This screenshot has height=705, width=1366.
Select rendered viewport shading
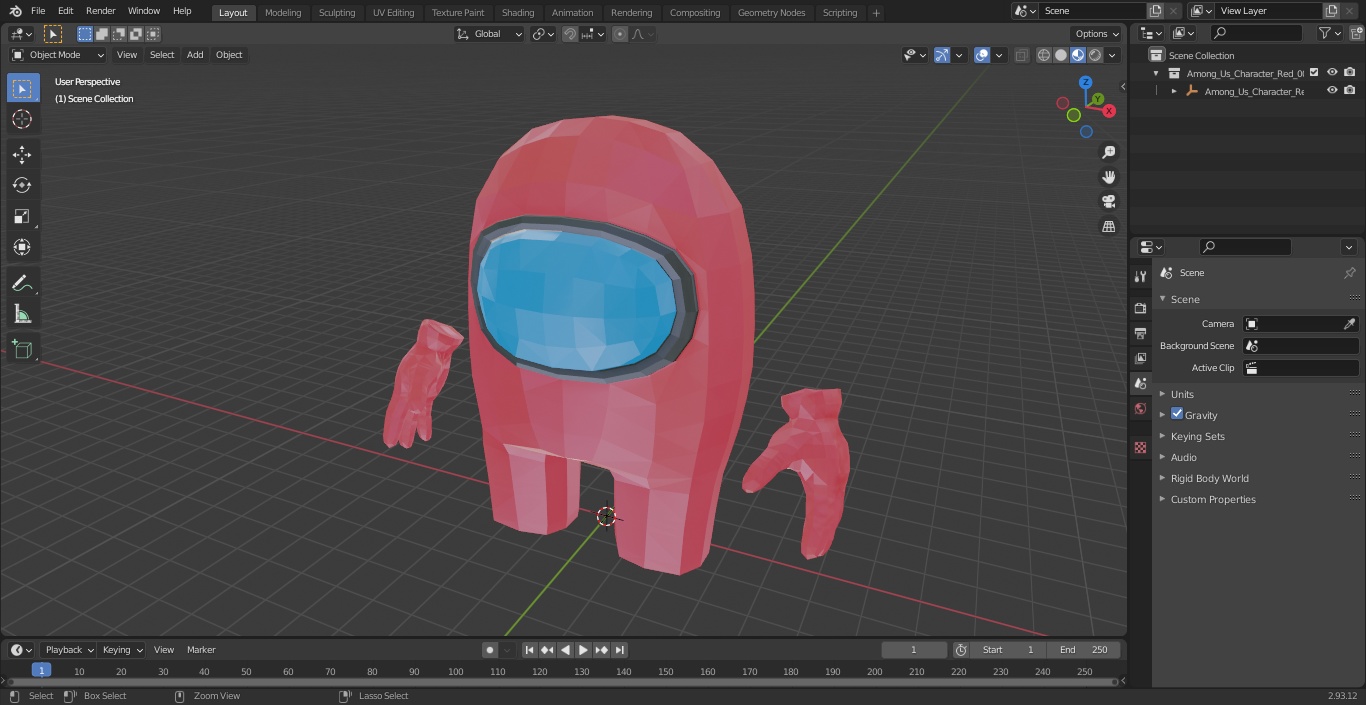coord(1095,55)
